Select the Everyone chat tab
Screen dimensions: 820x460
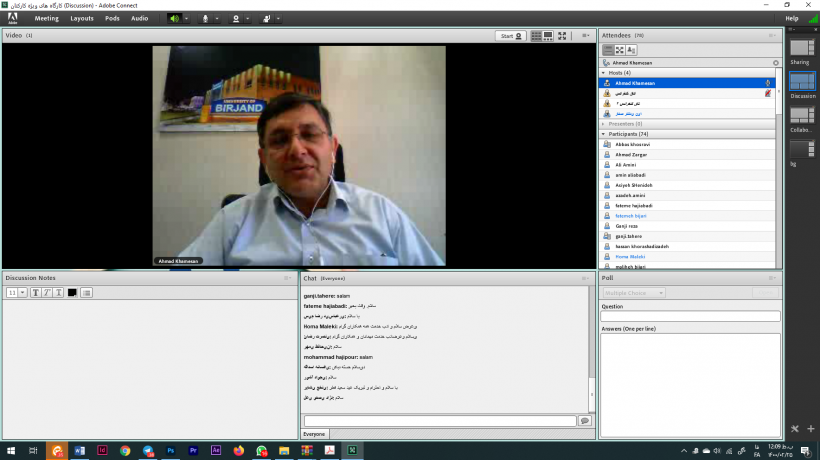click(314, 434)
